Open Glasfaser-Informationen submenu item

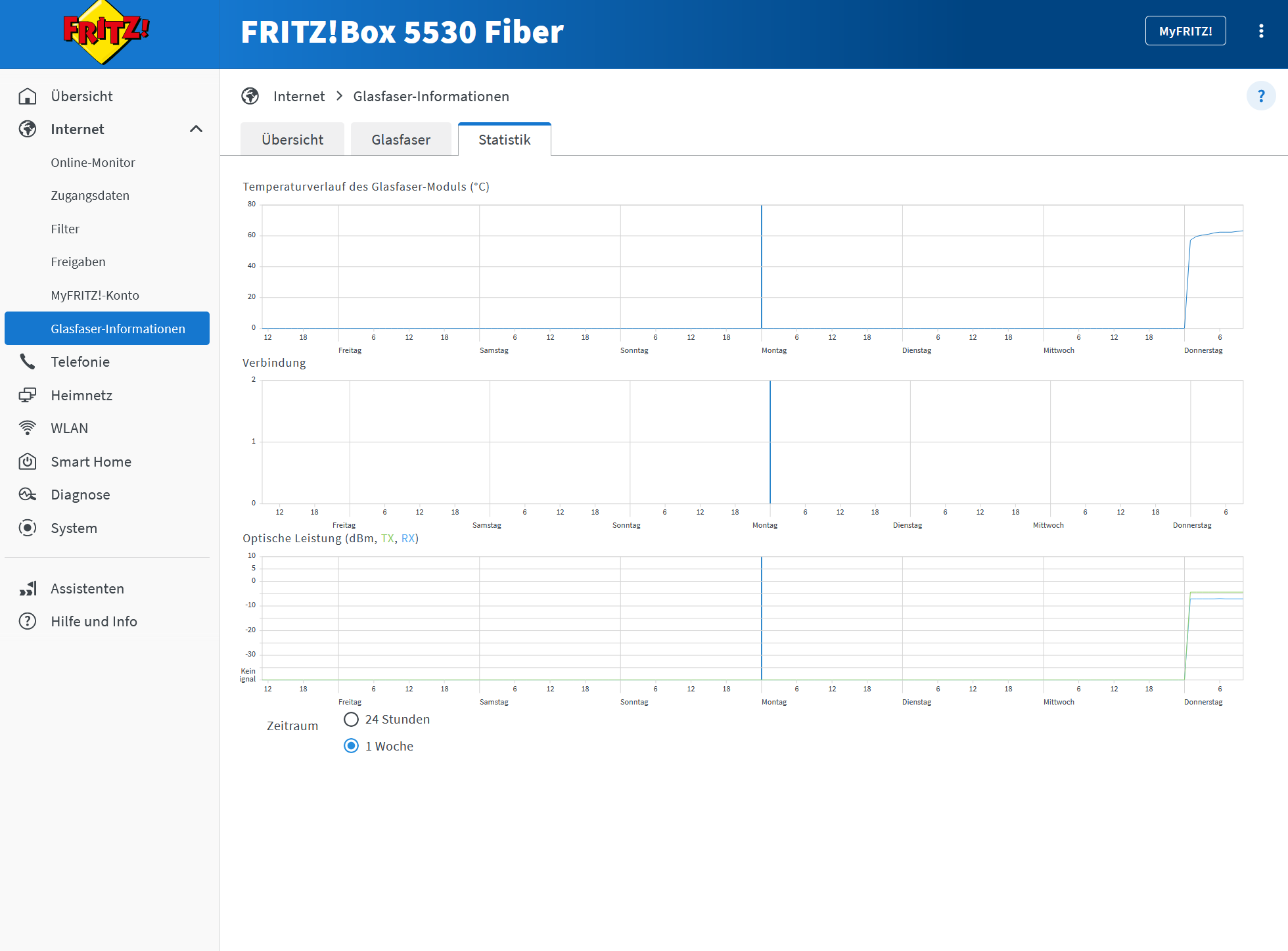click(x=107, y=328)
